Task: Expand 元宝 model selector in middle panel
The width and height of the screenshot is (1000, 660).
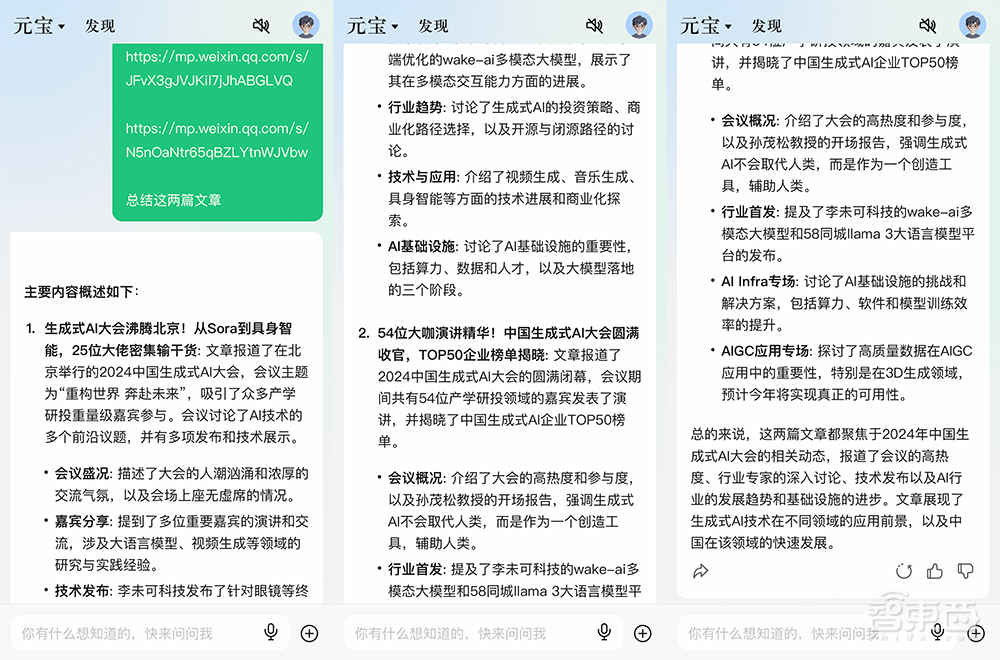Action: click(370, 26)
